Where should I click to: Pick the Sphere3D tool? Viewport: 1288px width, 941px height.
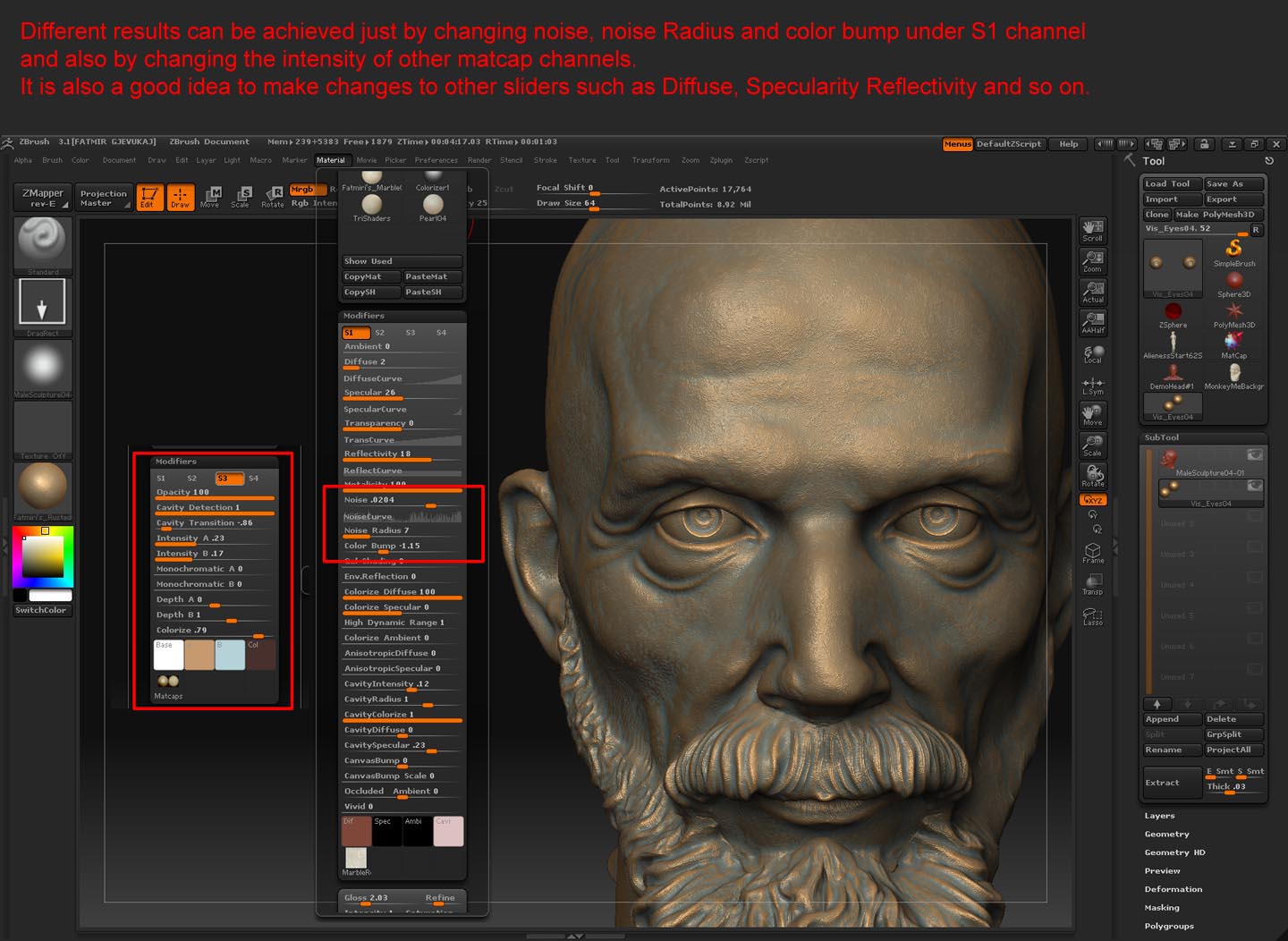(1234, 284)
